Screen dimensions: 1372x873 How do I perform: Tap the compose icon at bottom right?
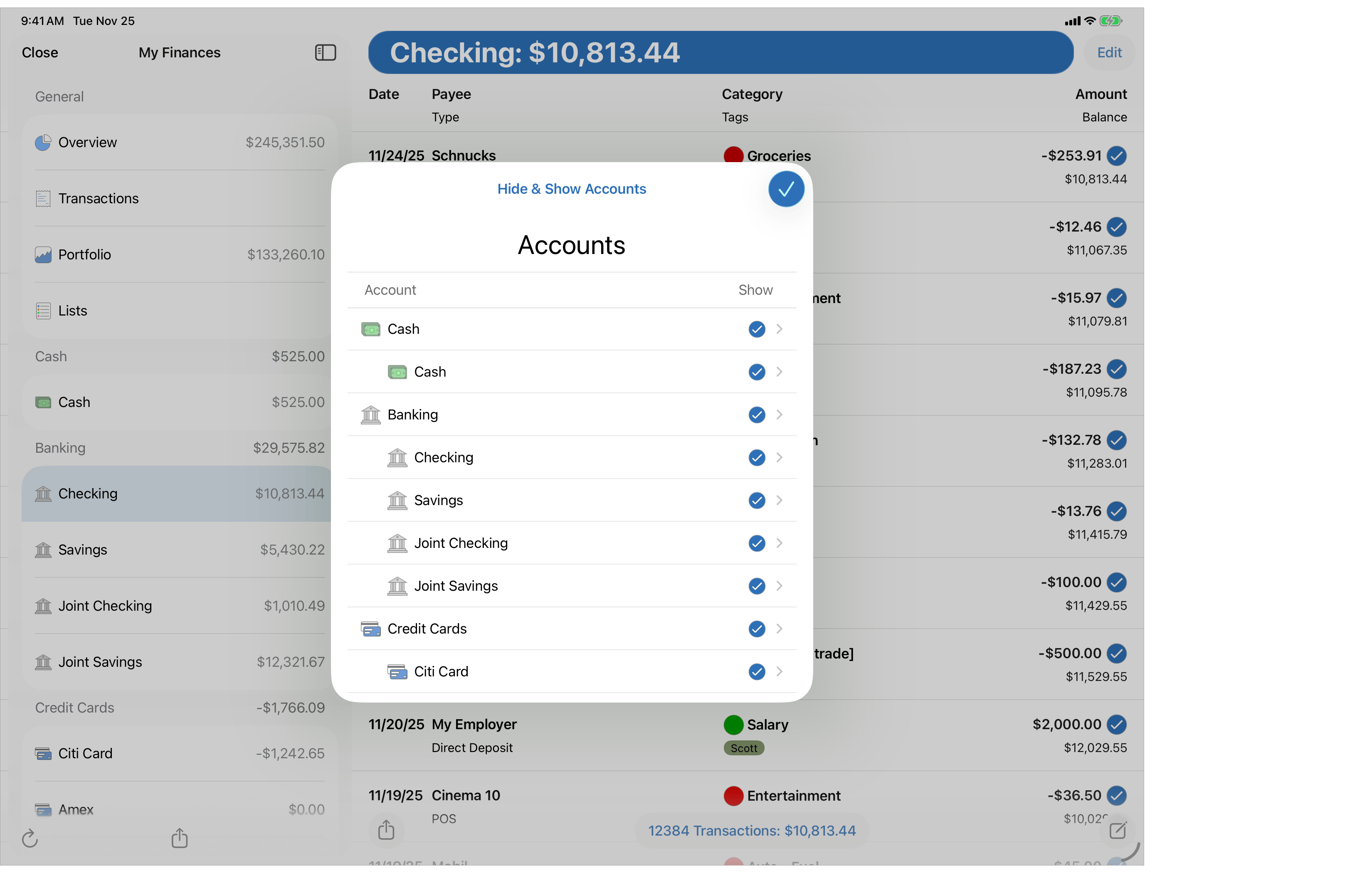point(1118,831)
